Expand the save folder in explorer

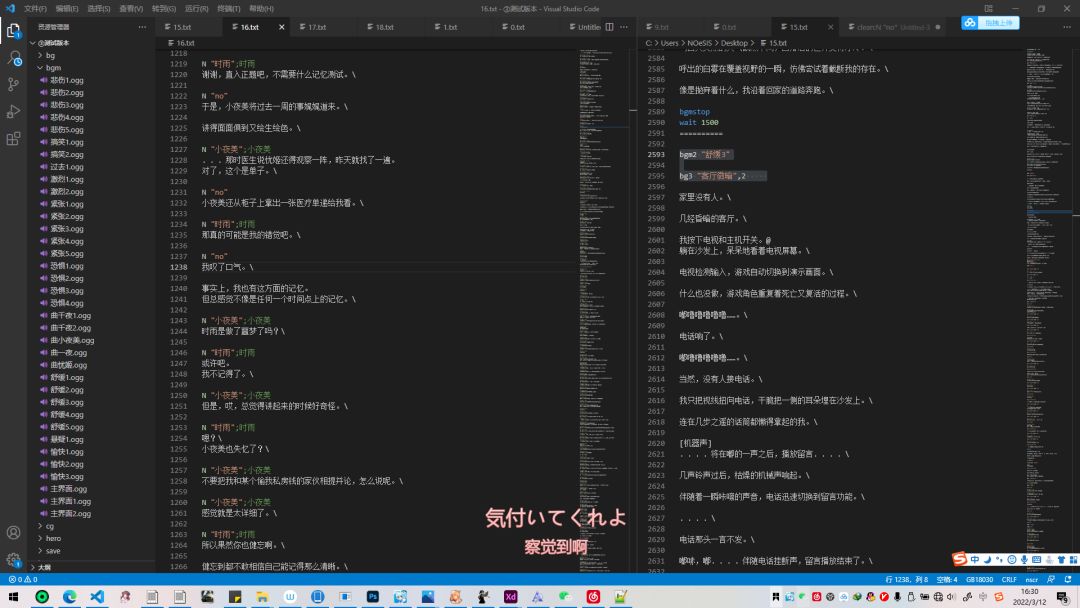pos(53,550)
